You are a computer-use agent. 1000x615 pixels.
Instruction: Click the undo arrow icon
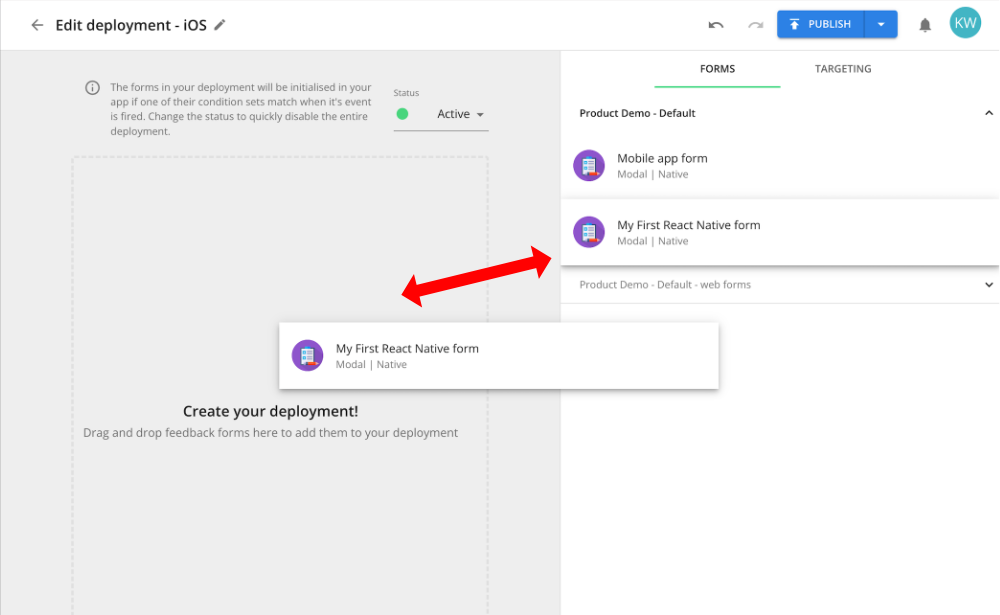coord(716,23)
